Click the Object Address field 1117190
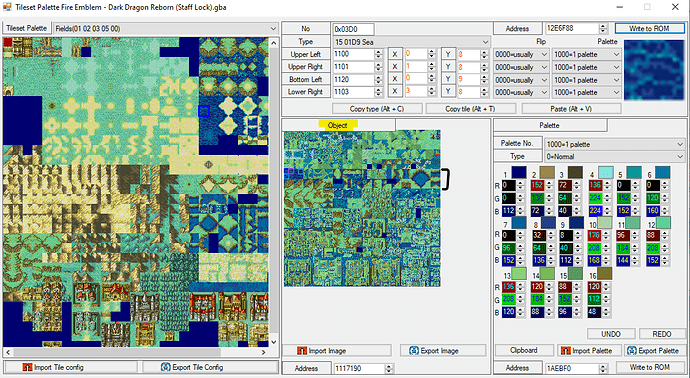 point(359,368)
